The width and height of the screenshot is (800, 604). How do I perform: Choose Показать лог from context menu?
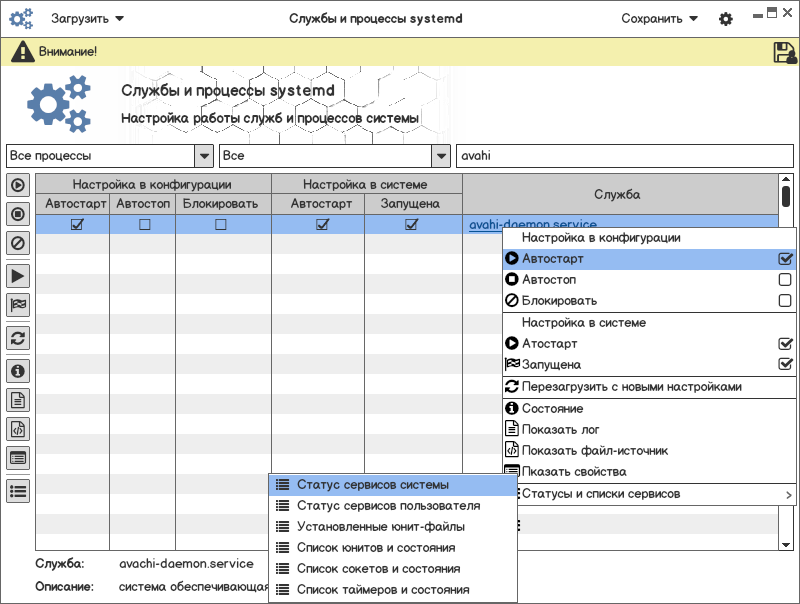(x=566, y=429)
